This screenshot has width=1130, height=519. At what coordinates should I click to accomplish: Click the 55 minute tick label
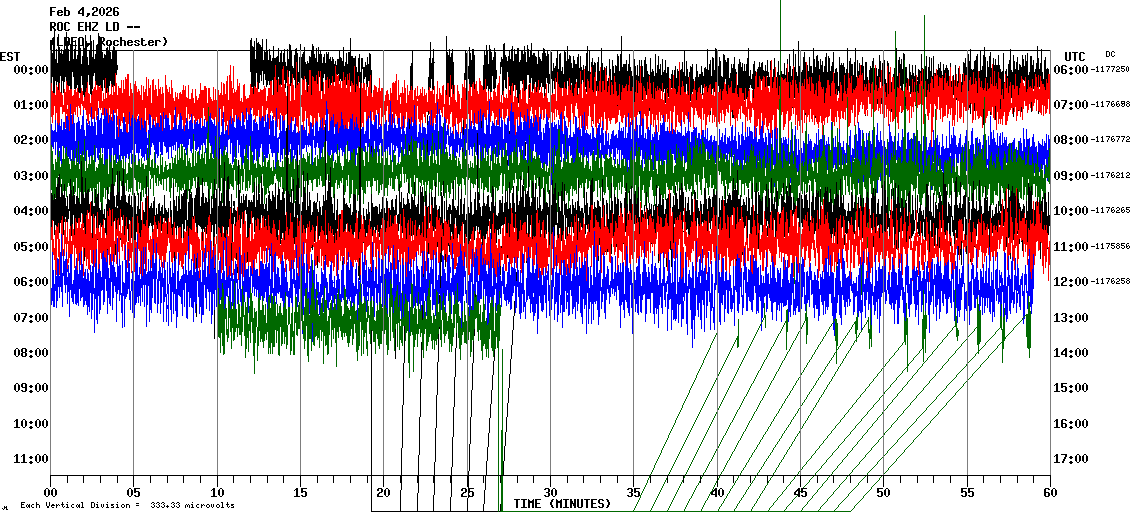tap(966, 493)
